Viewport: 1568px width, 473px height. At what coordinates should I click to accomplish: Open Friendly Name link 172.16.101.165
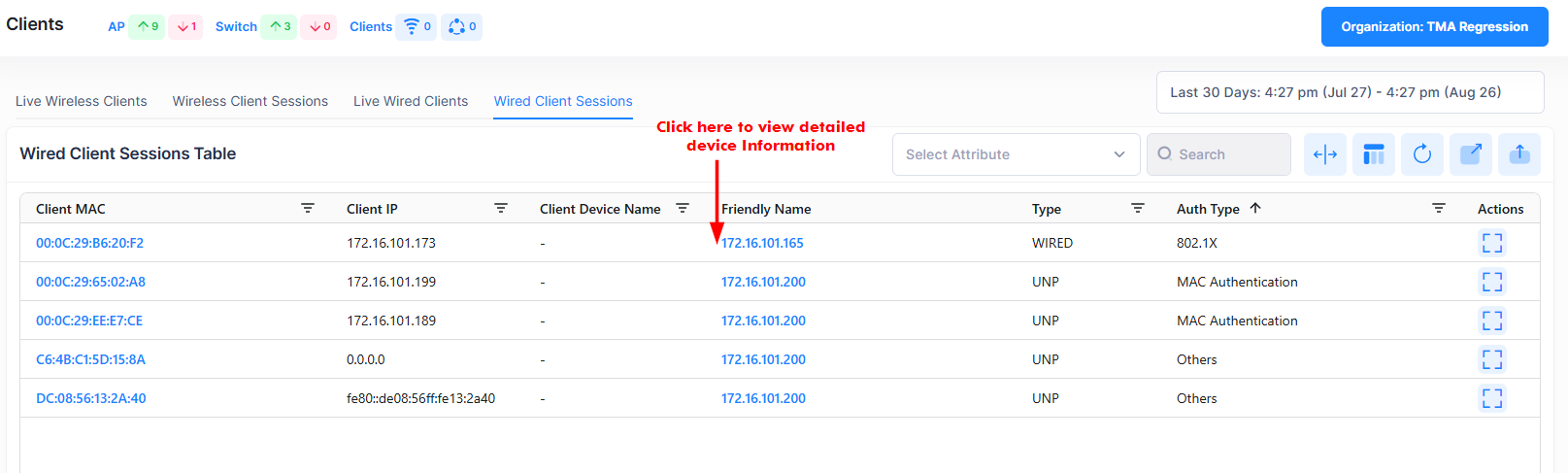point(762,243)
